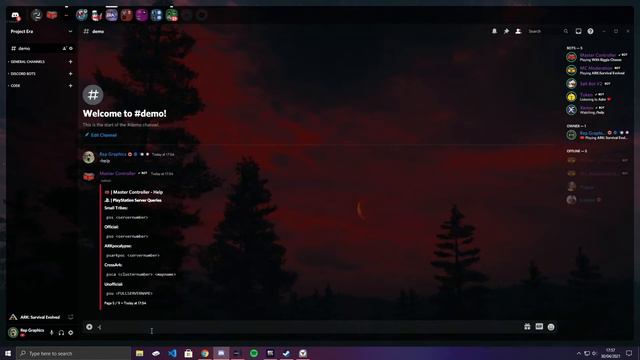This screenshot has height=360, width=640.
Task: Click into the Search field
Action: [x=547, y=31]
